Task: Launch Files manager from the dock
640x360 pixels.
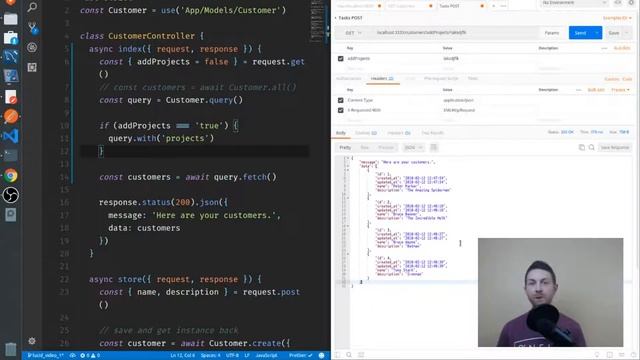Action: coord(11,18)
